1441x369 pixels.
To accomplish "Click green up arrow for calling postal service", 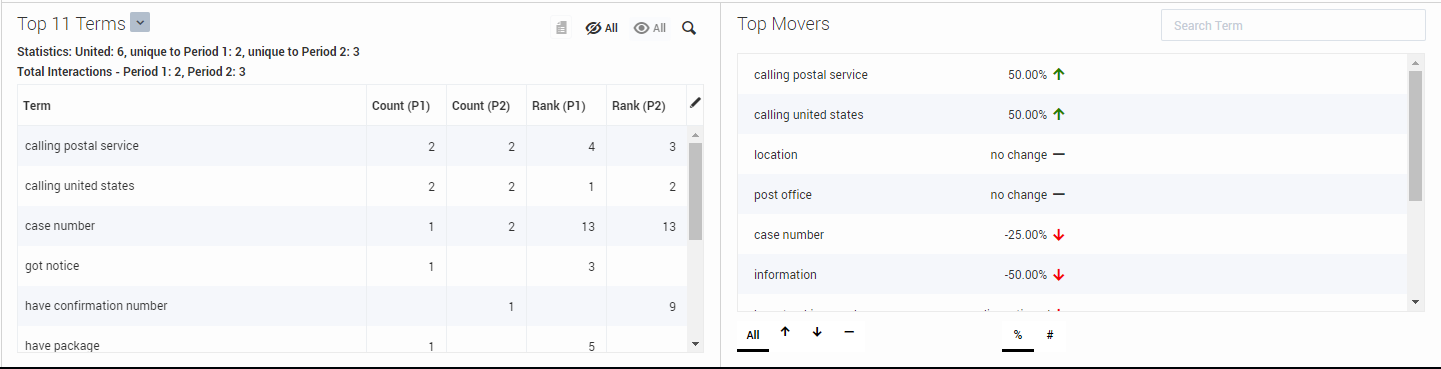I will pos(1059,74).
